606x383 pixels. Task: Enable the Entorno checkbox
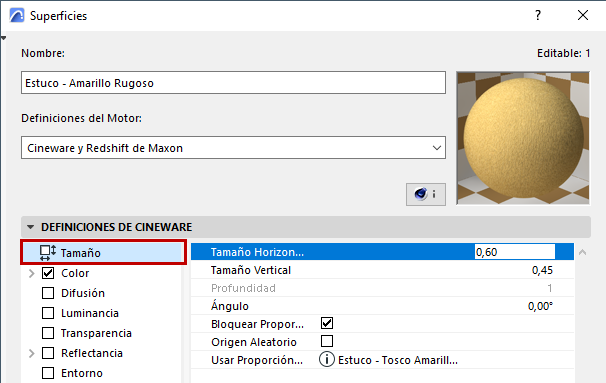coord(48,373)
